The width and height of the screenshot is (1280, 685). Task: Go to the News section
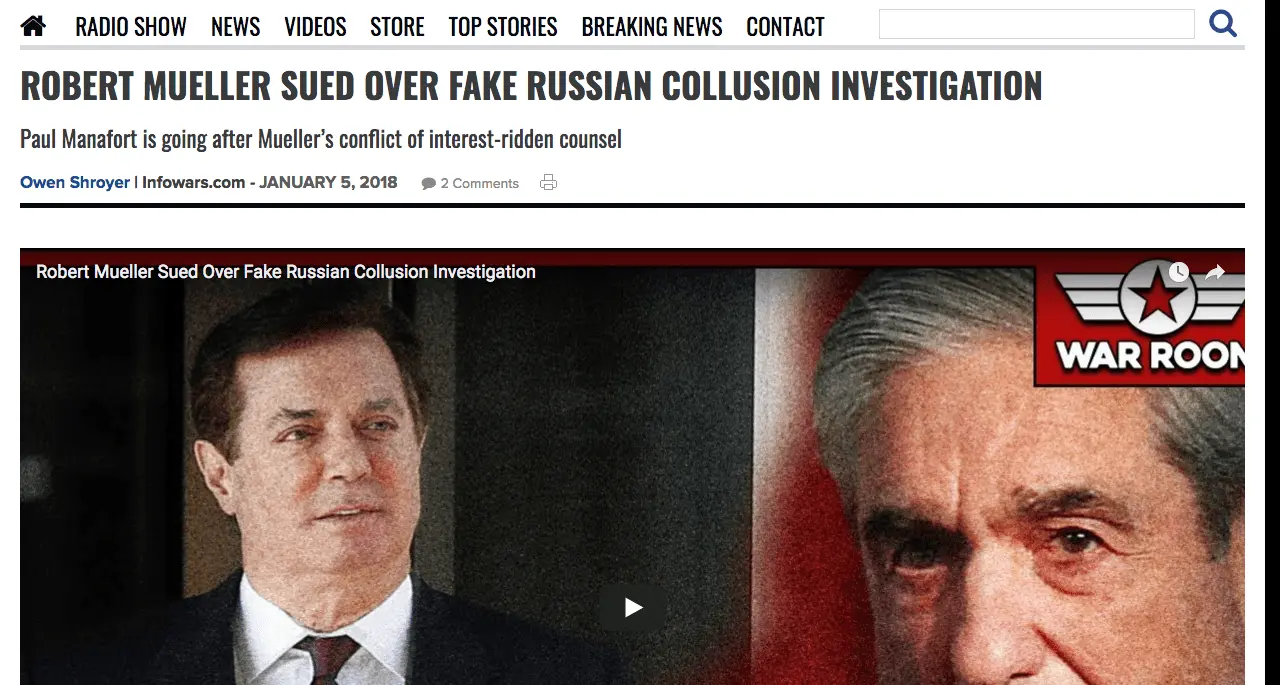click(235, 27)
